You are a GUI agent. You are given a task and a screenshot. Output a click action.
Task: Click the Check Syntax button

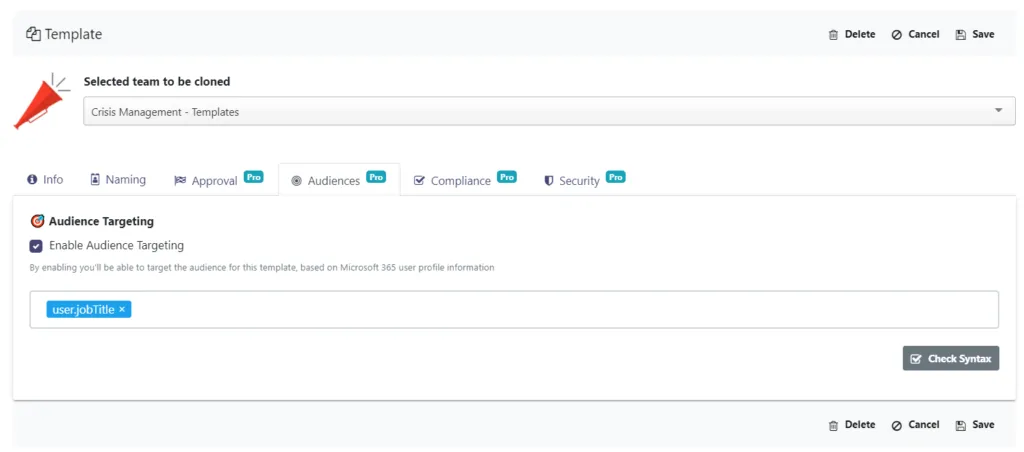tap(951, 359)
